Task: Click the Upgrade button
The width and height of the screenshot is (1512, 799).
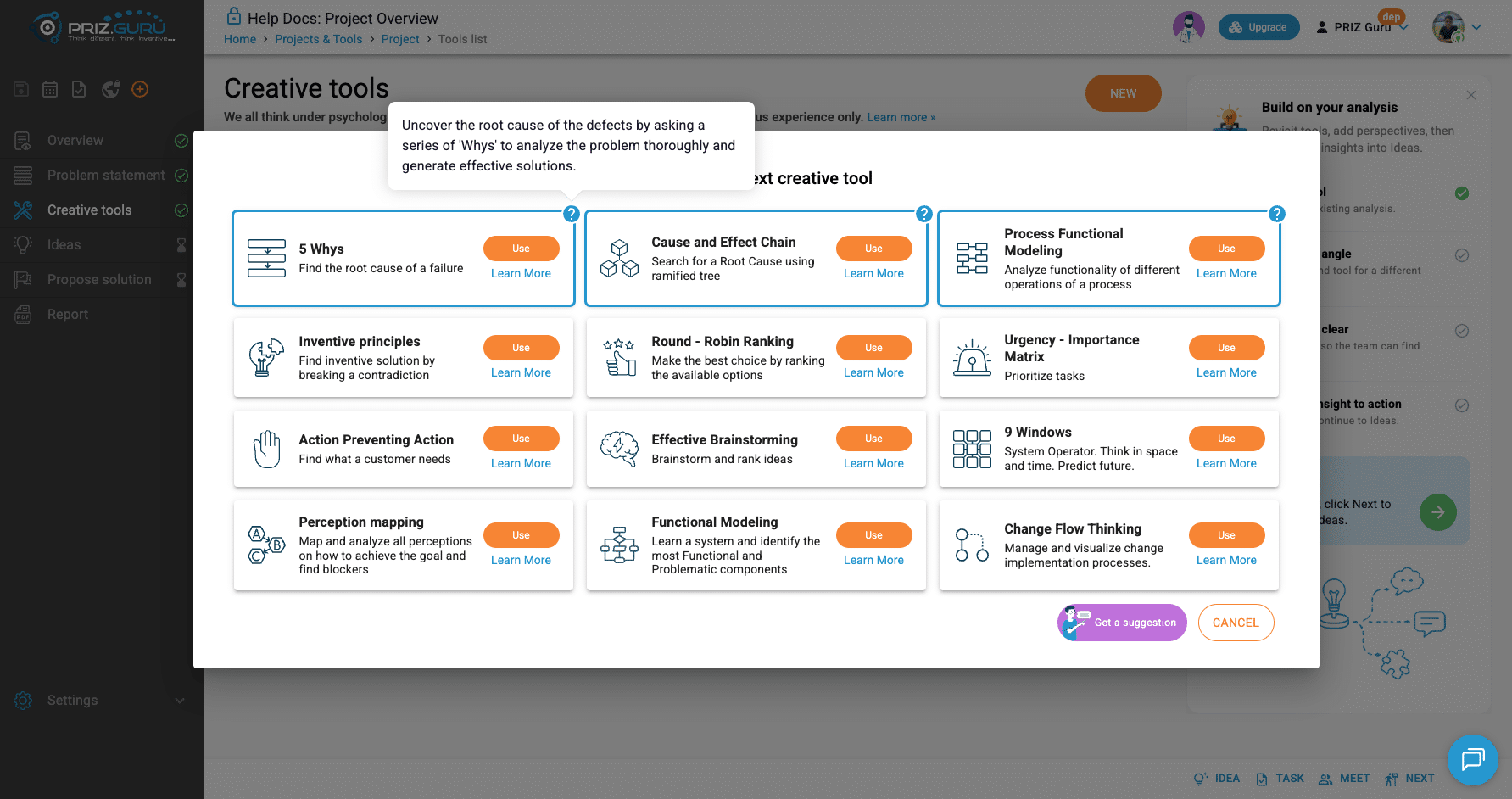Action: (1258, 27)
